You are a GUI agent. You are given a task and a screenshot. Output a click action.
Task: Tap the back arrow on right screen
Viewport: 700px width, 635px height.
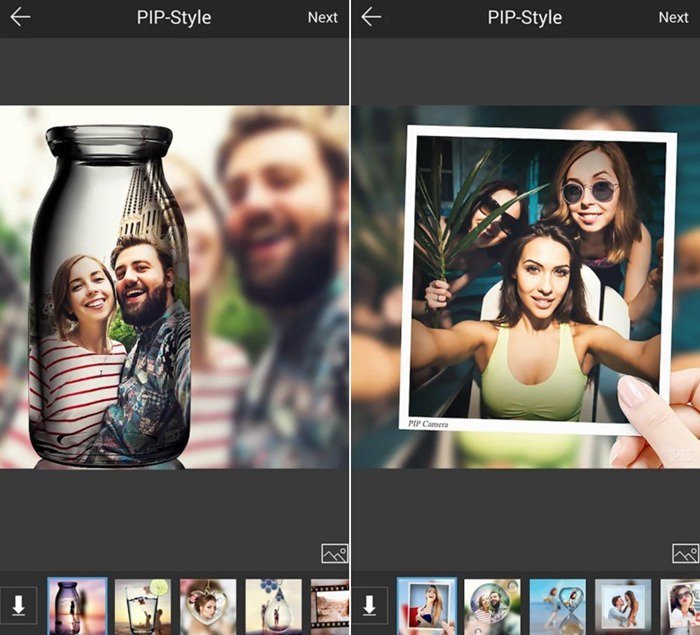371,17
